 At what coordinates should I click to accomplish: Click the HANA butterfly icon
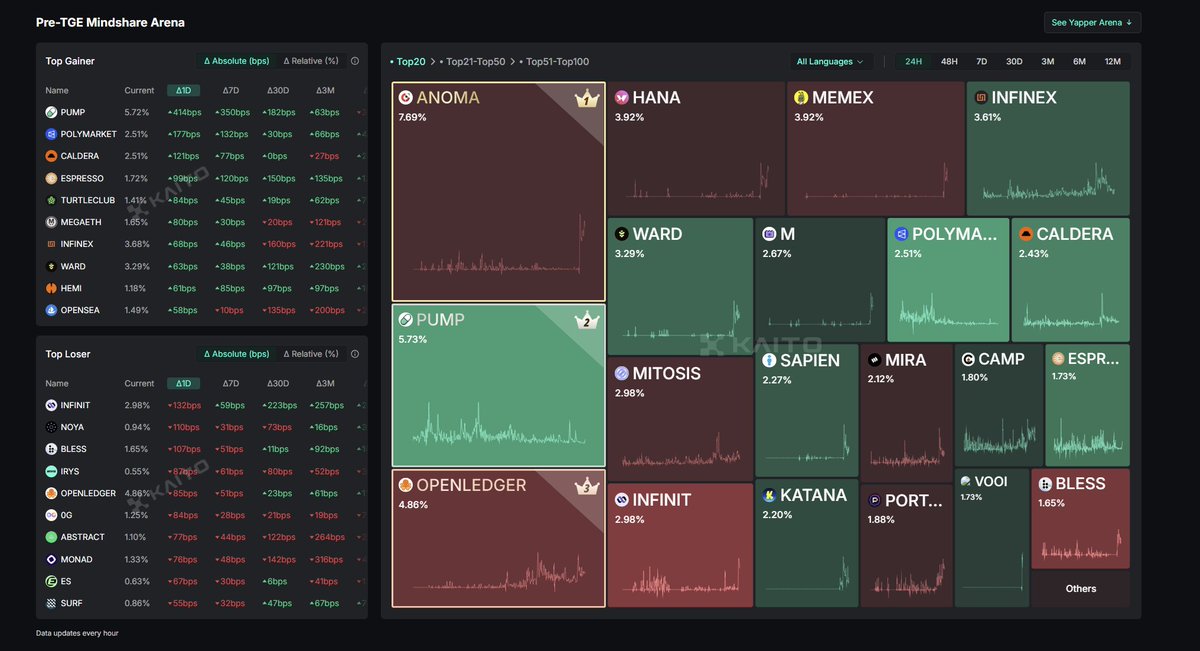click(x=622, y=98)
